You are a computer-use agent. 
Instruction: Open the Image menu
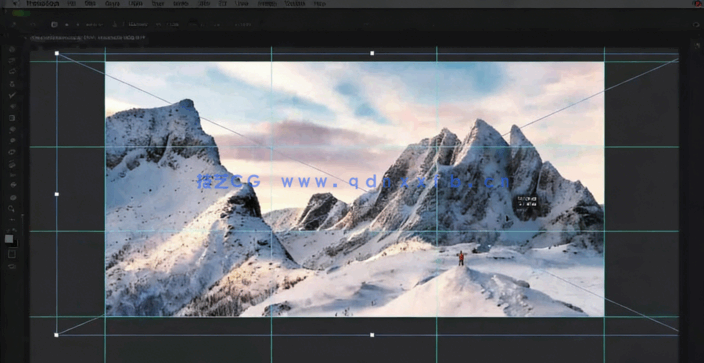[112, 3]
